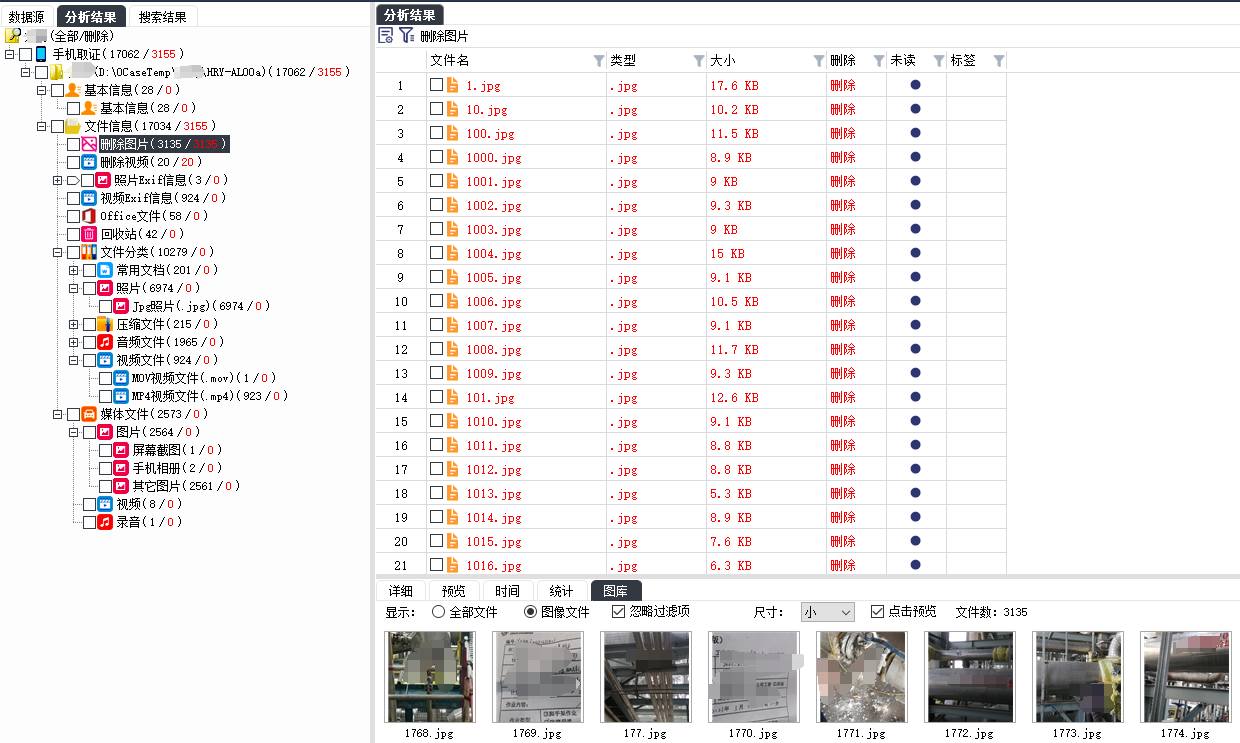Click the MOV视频文件 node icon
Viewport: 1240px width, 743px height.
pos(121,378)
